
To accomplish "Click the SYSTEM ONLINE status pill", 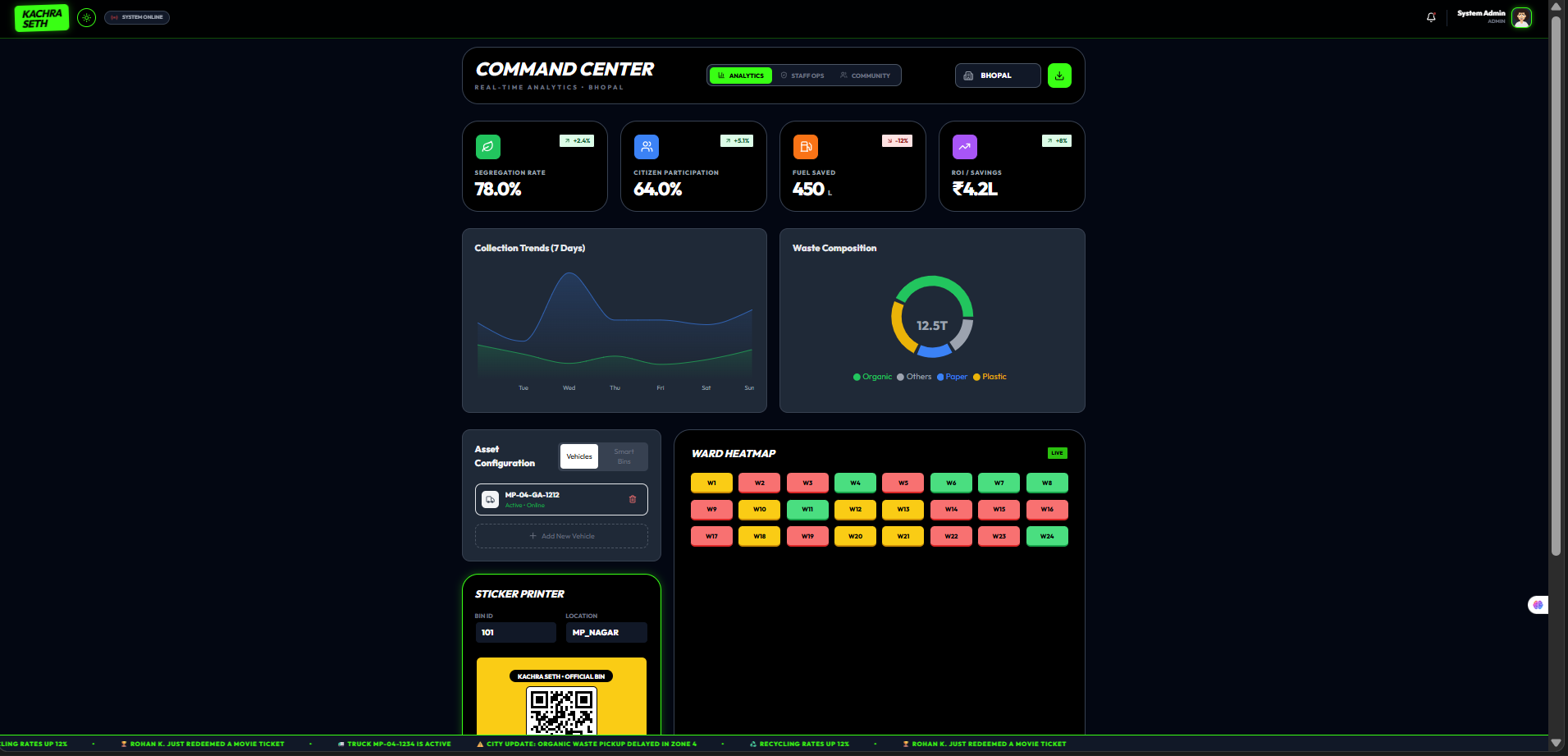I will 136,16.
